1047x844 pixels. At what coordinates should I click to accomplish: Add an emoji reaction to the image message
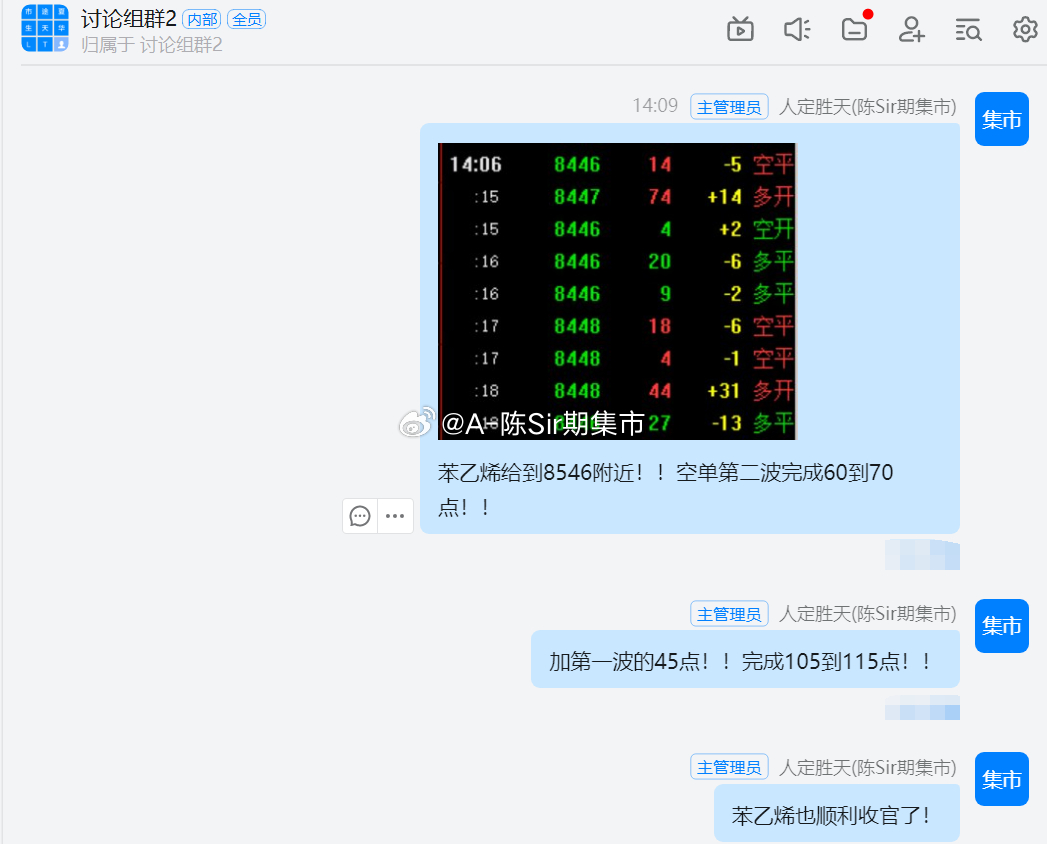point(360,516)
